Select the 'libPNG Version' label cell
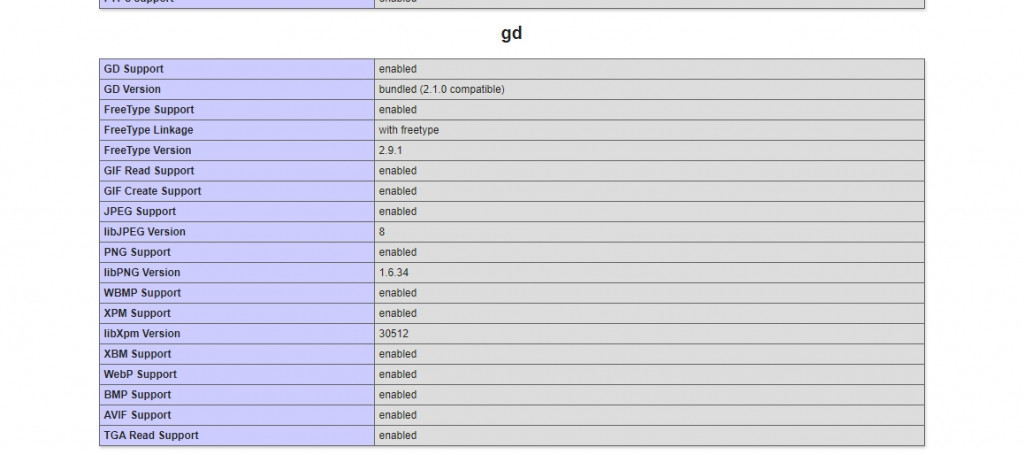This screenshot has height=455, width=1024. click(237, 272)
